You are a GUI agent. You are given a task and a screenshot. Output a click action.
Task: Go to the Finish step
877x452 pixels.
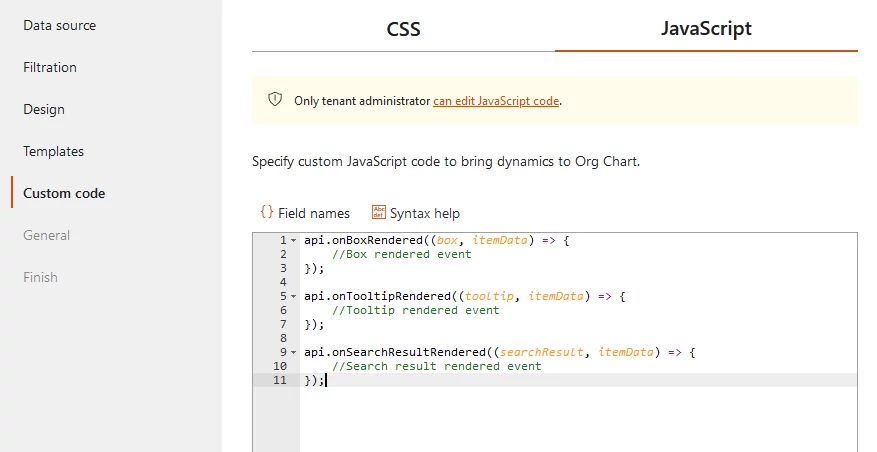40,277
